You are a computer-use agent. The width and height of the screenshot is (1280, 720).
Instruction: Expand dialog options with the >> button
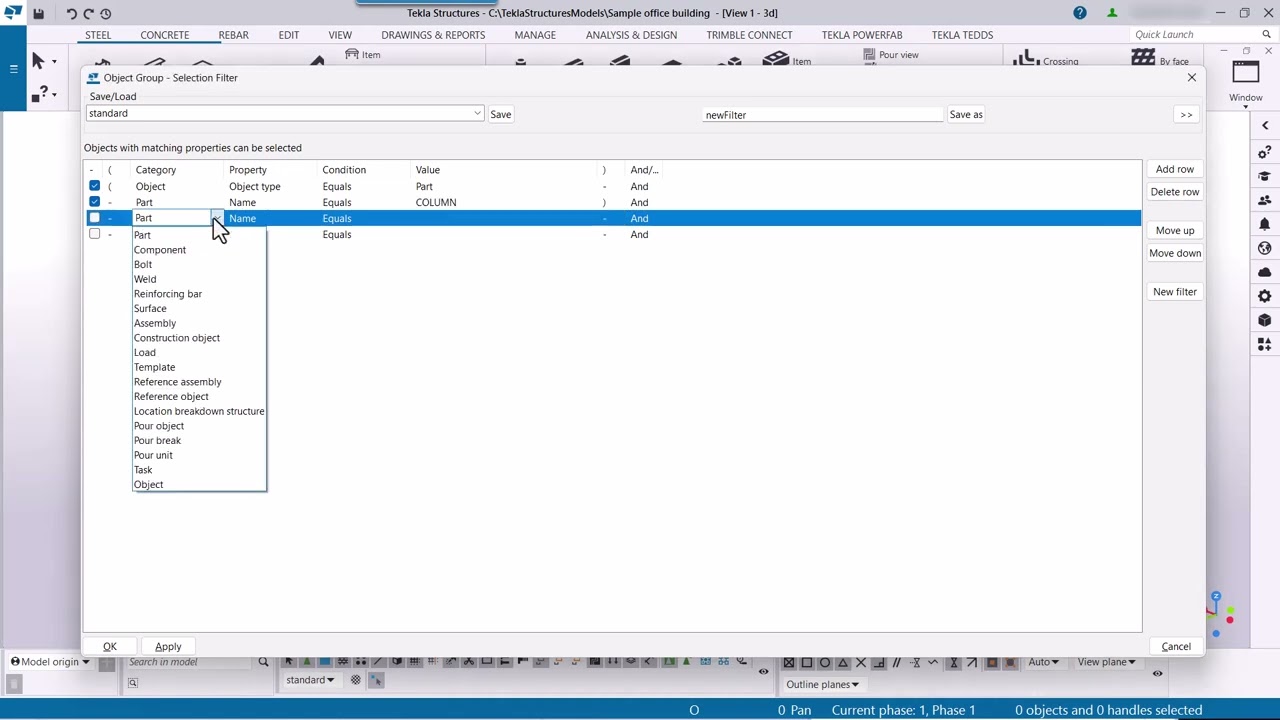coord(1186,115)
